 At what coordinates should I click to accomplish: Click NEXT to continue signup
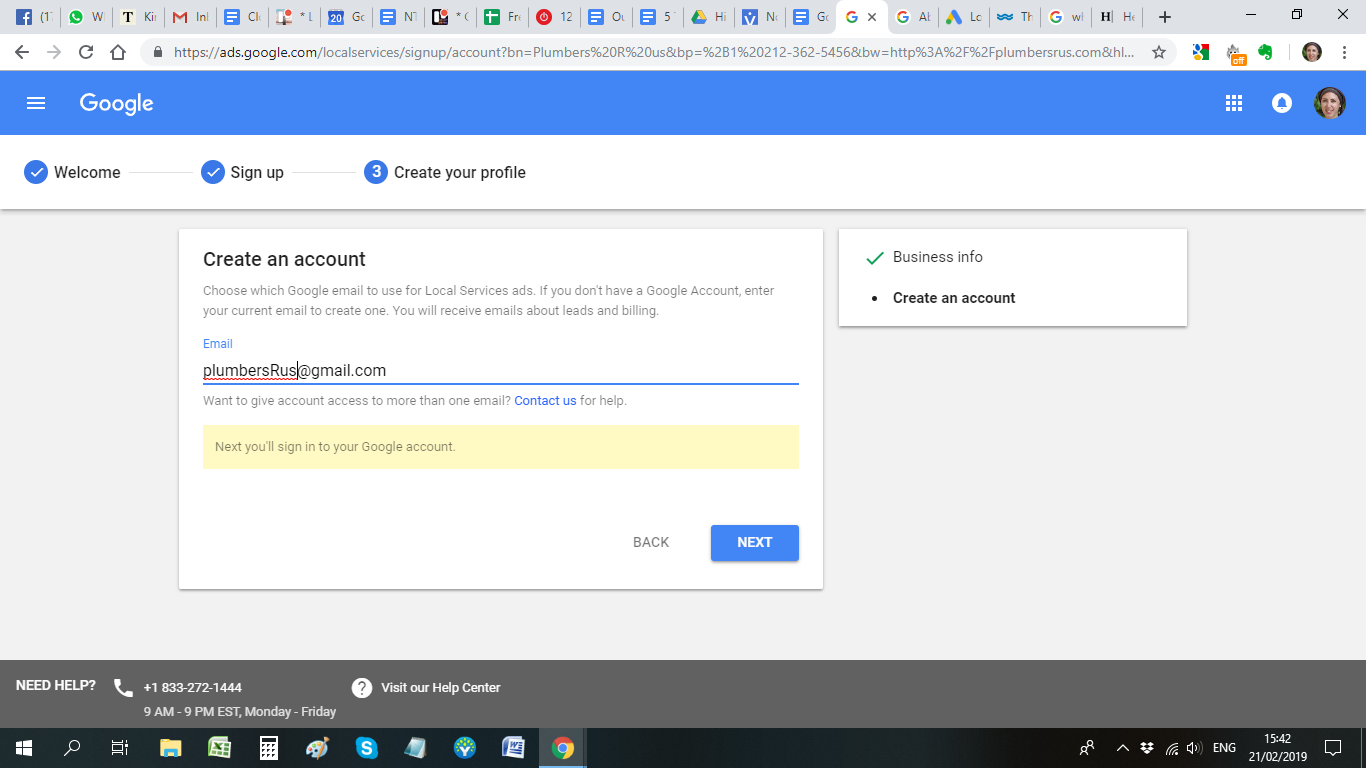755,543
